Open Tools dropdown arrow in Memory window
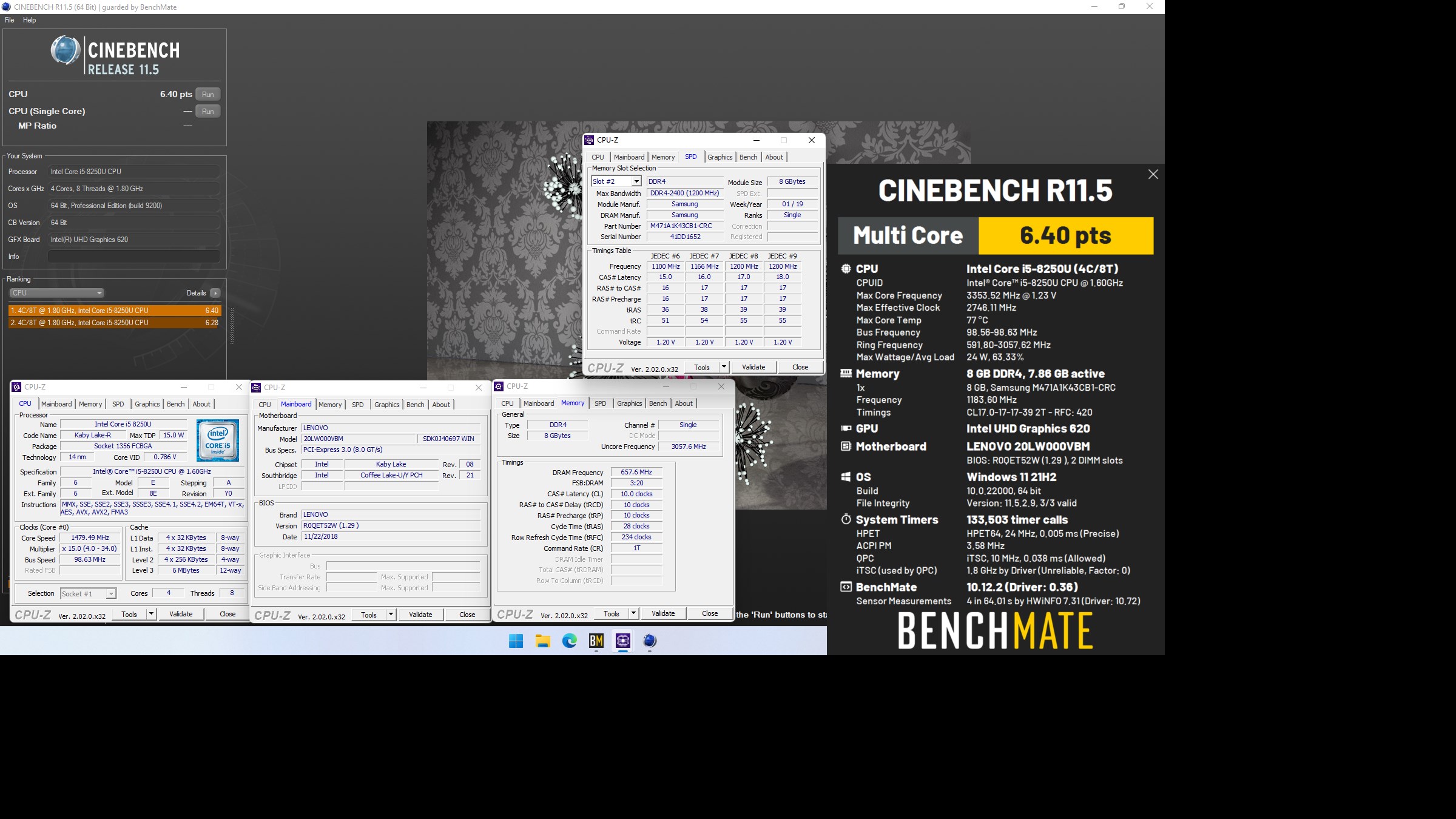 [x=633, y=613]
